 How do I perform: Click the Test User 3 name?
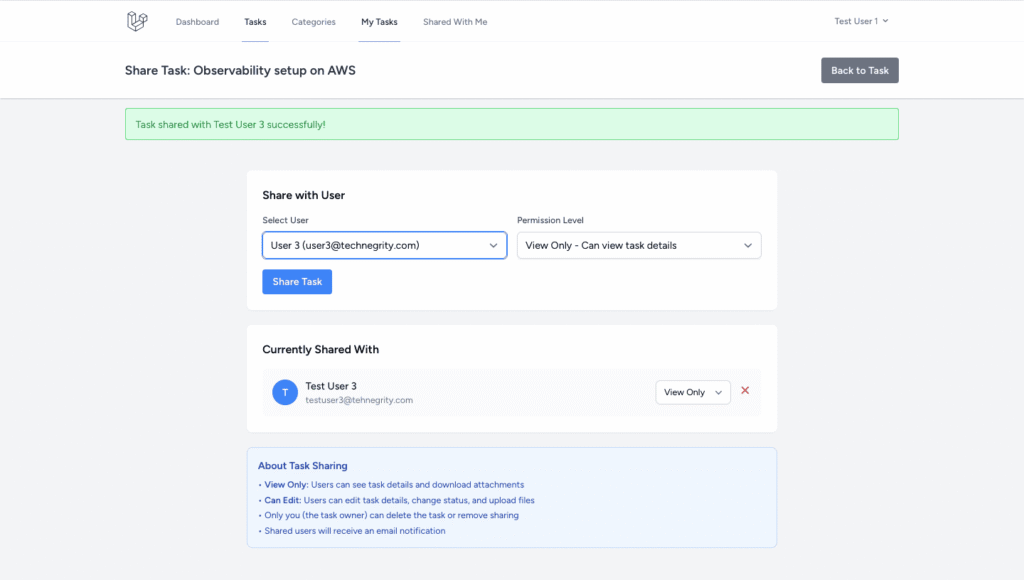pyautogui.click(x=331, y=386)
